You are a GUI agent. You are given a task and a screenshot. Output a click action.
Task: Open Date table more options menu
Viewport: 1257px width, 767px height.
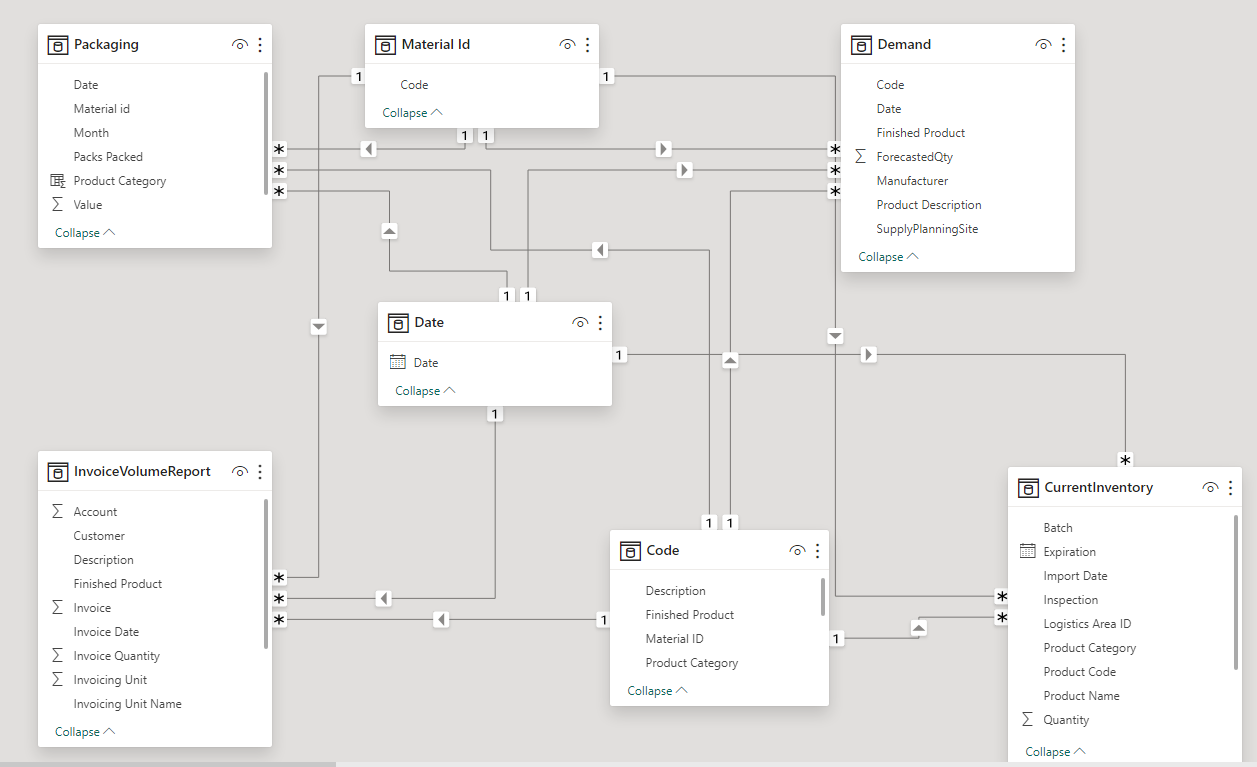pos(600,323)
